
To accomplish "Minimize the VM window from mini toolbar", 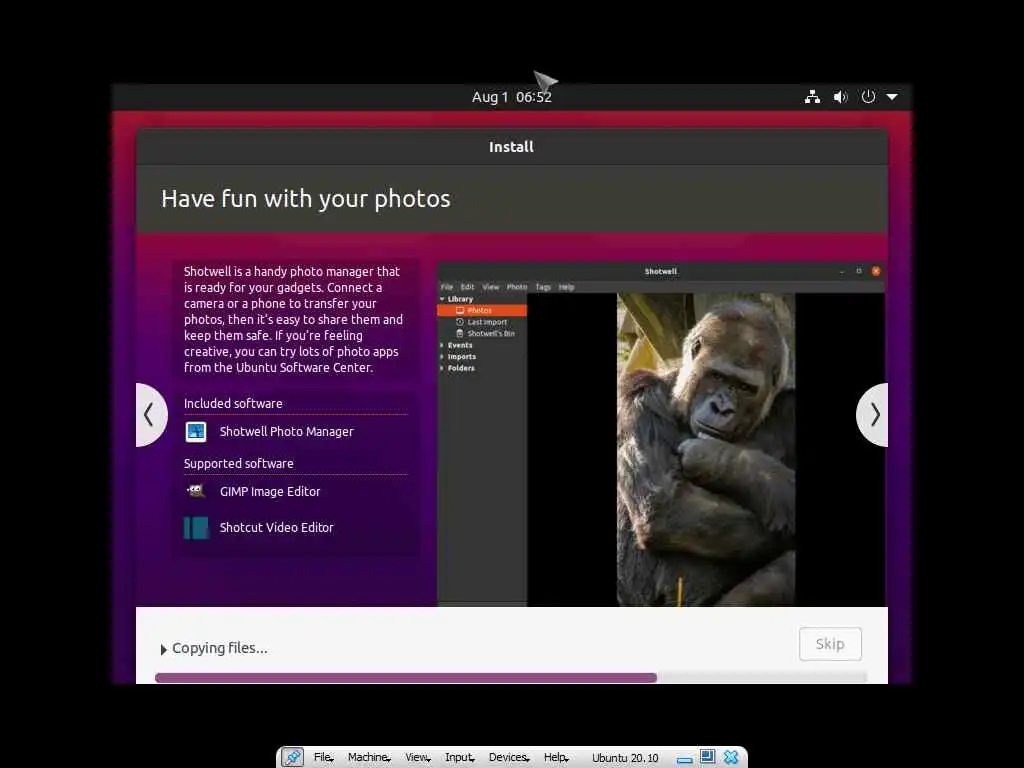I will [x=684, y=760].
